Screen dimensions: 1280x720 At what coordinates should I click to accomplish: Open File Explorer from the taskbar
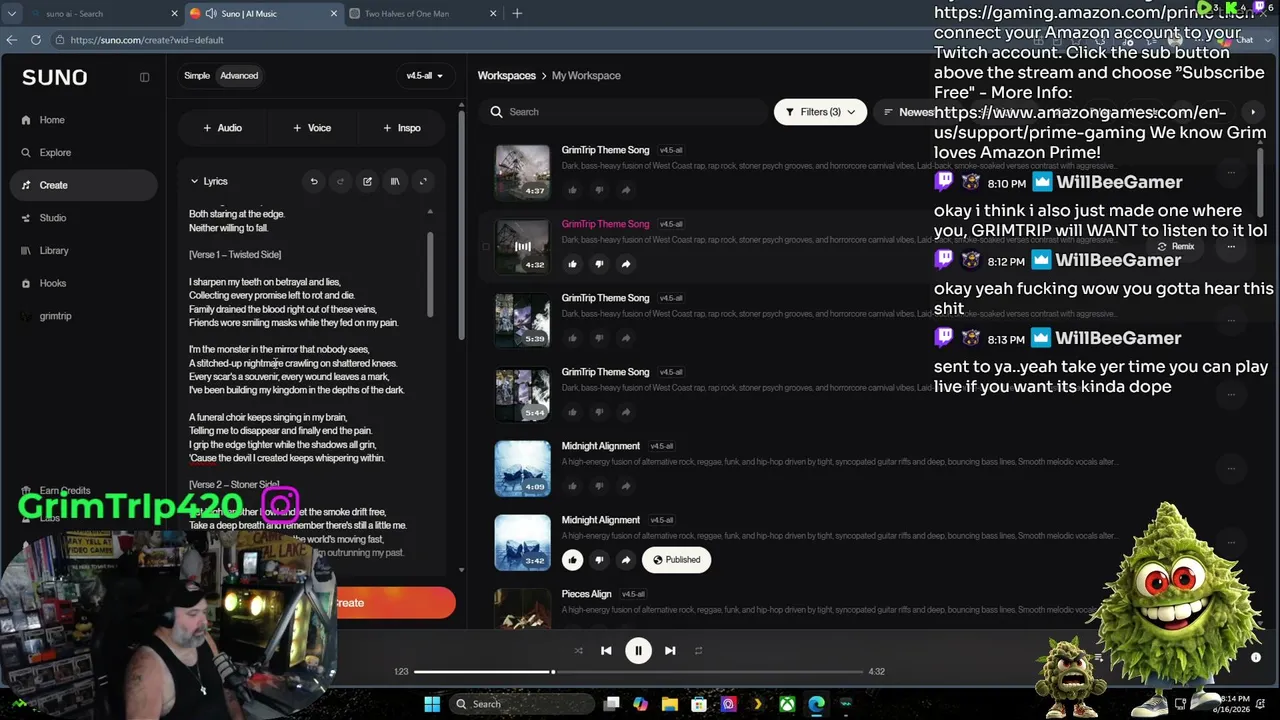coord(670,704)
